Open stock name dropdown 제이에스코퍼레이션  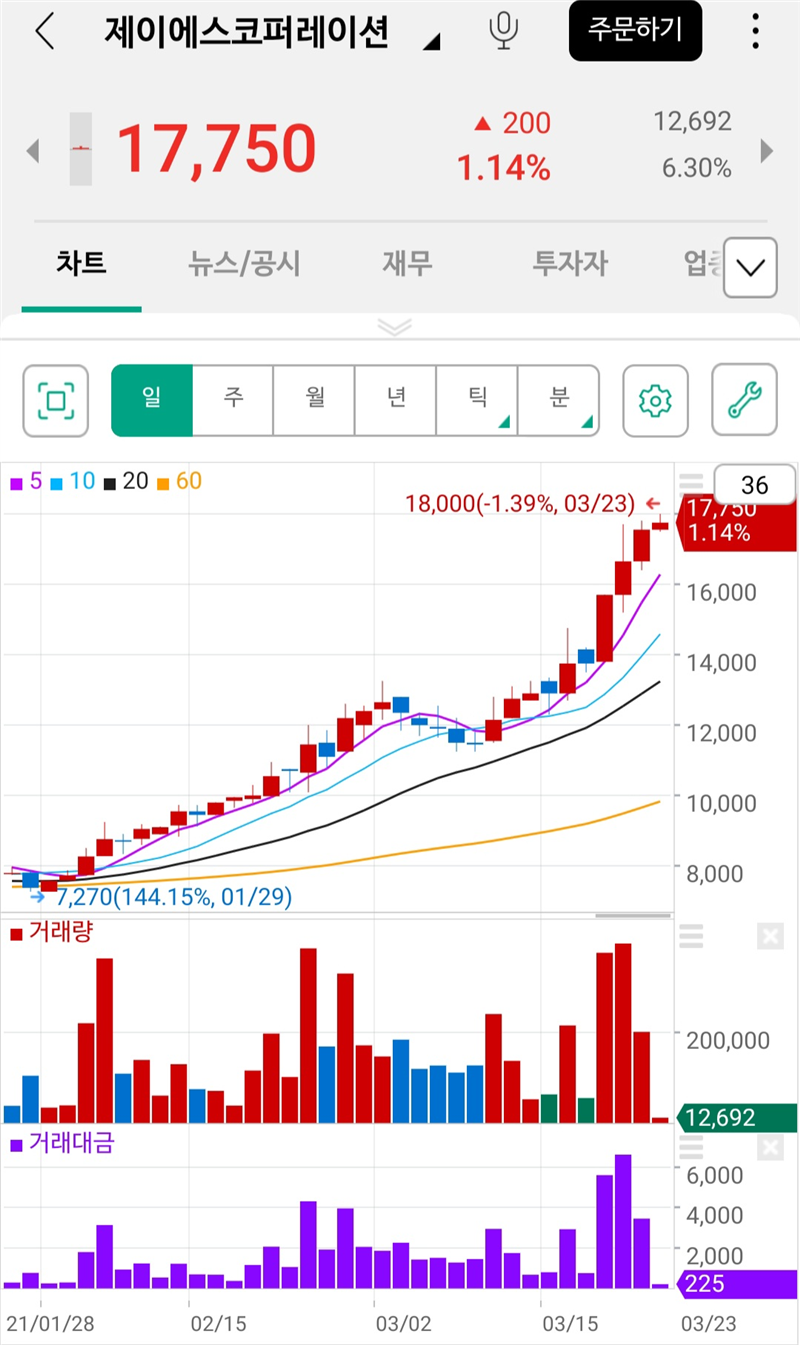coord(272,32)
